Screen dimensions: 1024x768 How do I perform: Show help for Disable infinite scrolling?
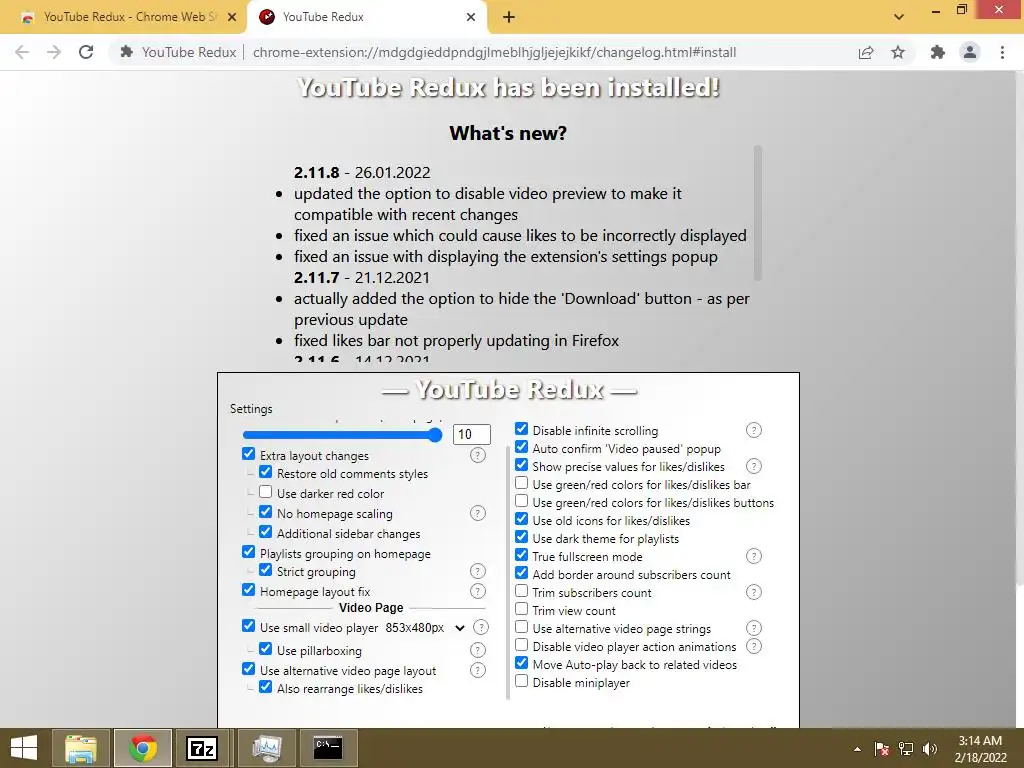[x=754, y=430]
